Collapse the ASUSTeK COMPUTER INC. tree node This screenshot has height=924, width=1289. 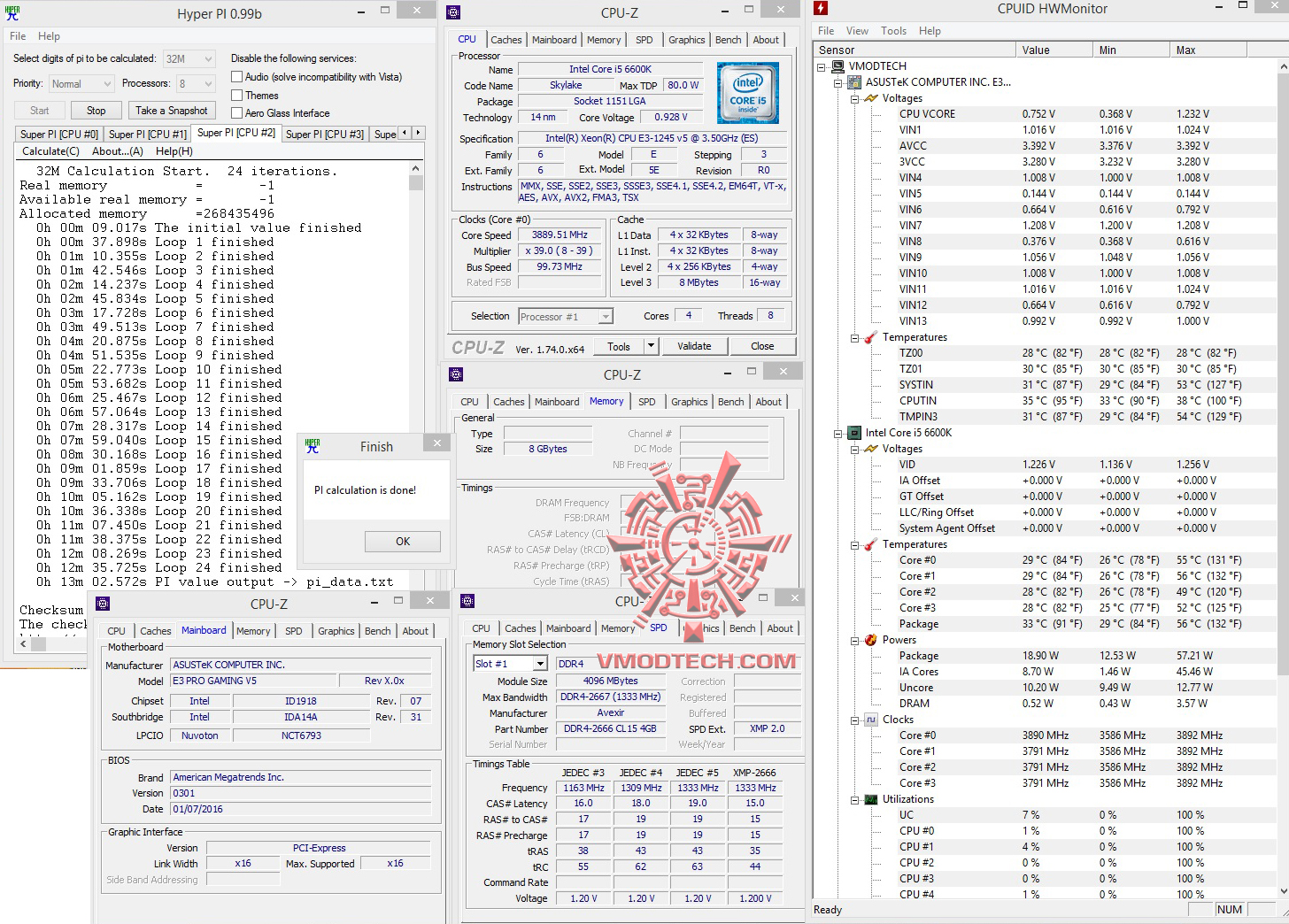[x=838, y=82]
